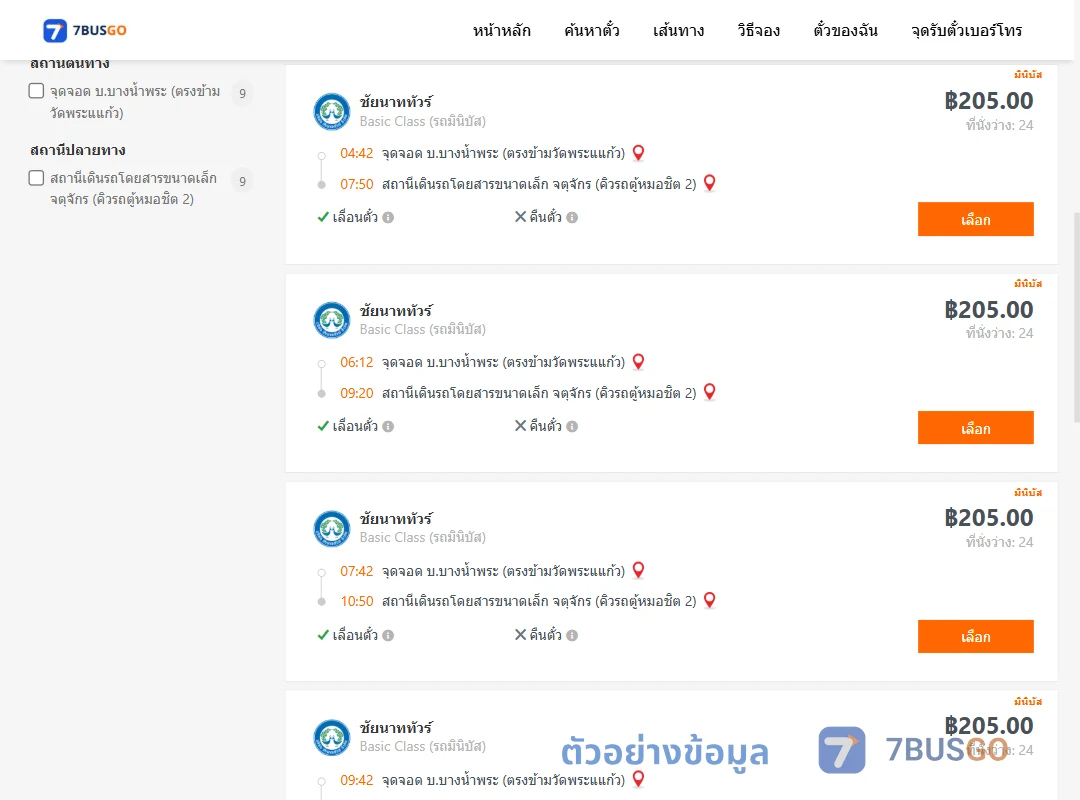Image resolution: width=1080 pixels, height=800 pixels.
Task: Tick the จุดจอด บ.บางน้ำพระ origin station checkbox
Action: [x=37, y=91]
